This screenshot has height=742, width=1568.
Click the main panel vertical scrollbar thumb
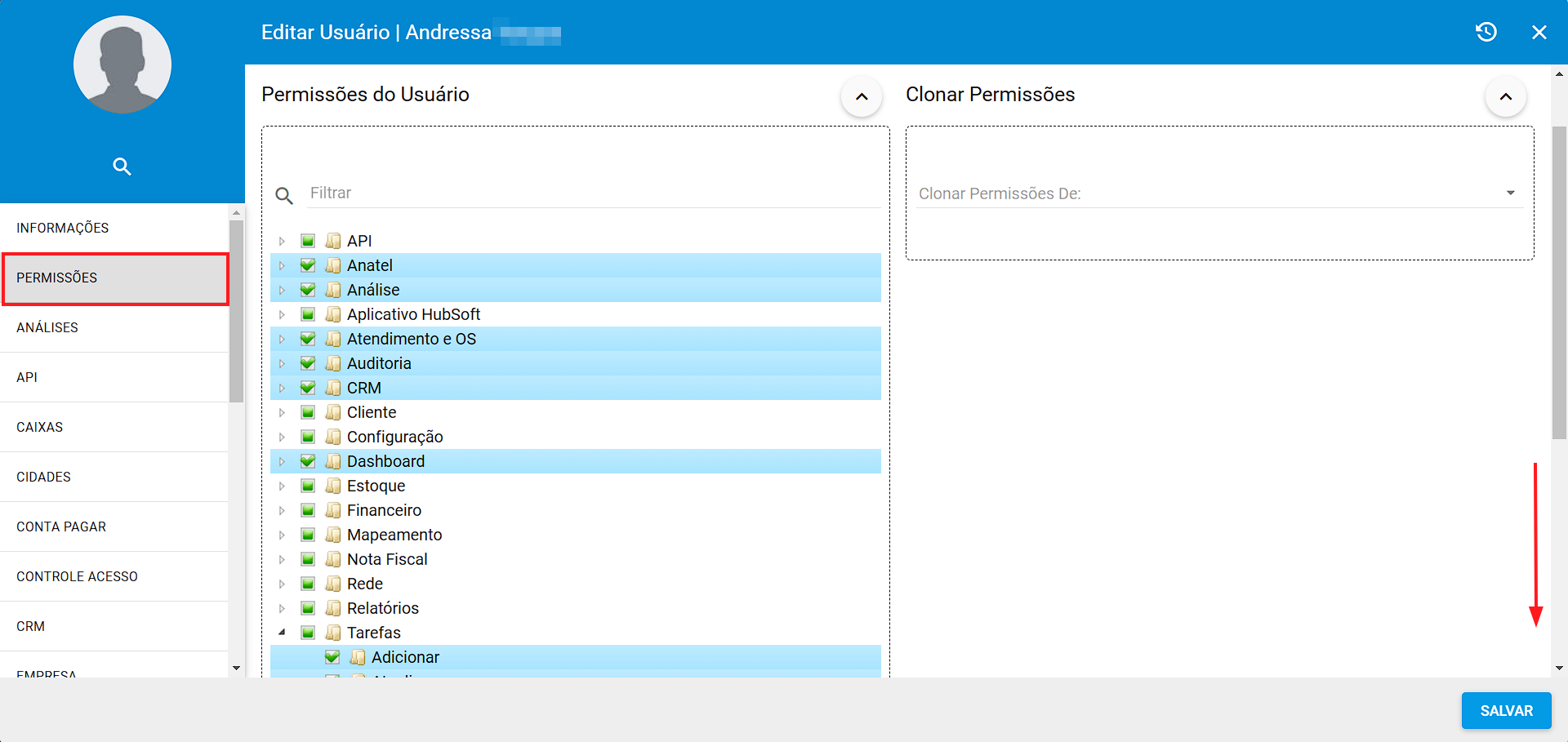click(x=1559, y=283)
